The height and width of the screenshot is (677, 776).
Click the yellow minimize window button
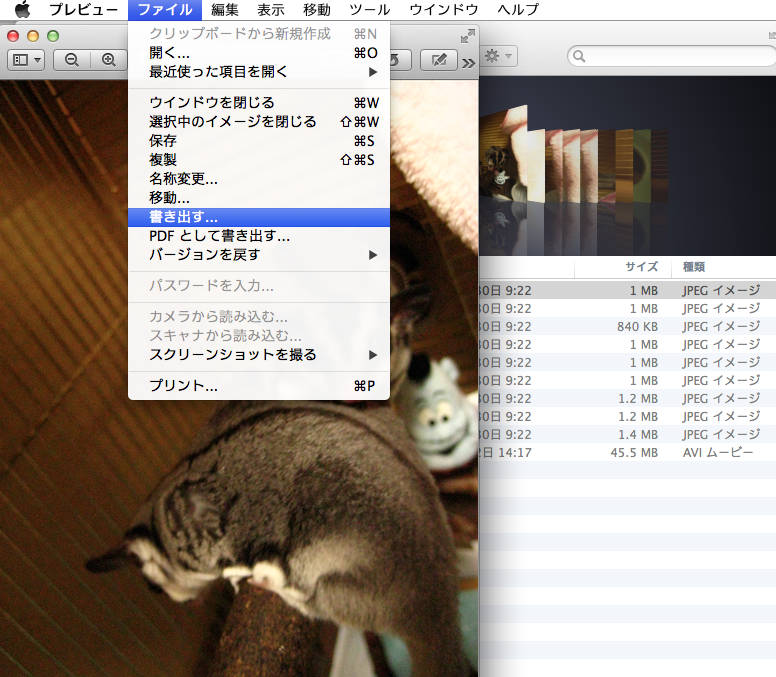pos(33,36)
